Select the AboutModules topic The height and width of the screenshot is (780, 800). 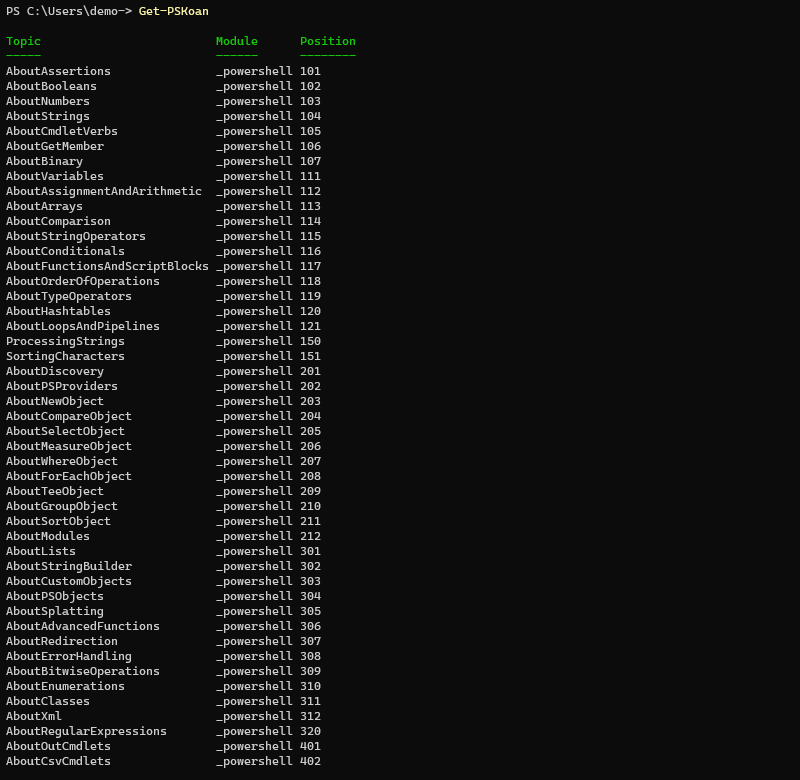point(48,536)
